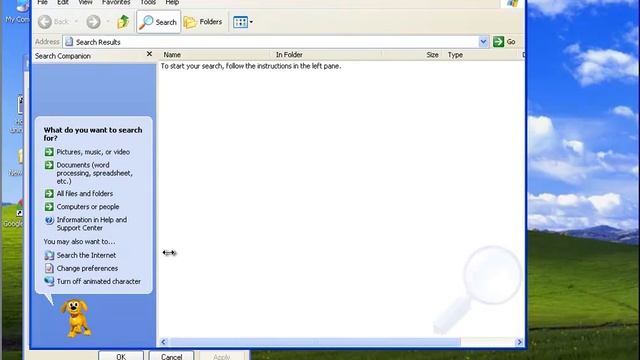Viewport: 640px width, 360px height.
Task: Click green arrow beside Computers or people
Action: 49,207
